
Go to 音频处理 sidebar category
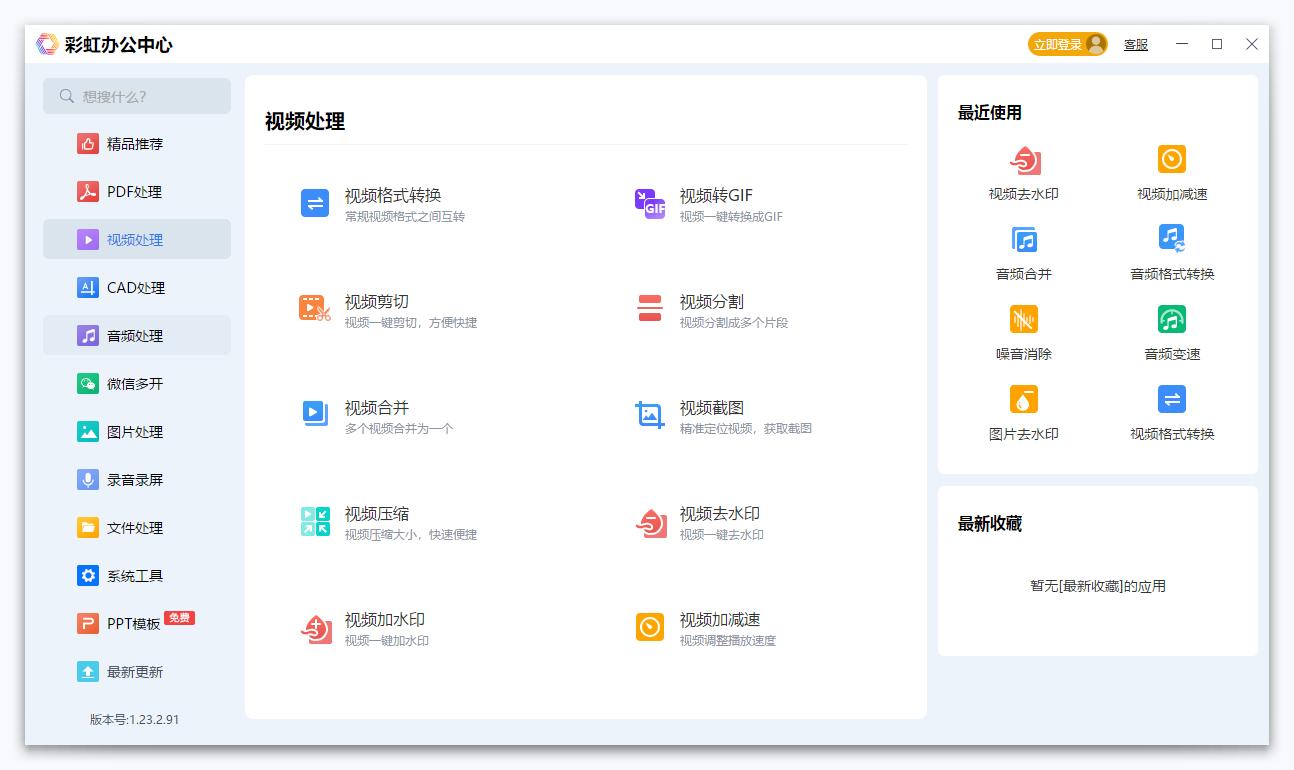tap(135, 336)
